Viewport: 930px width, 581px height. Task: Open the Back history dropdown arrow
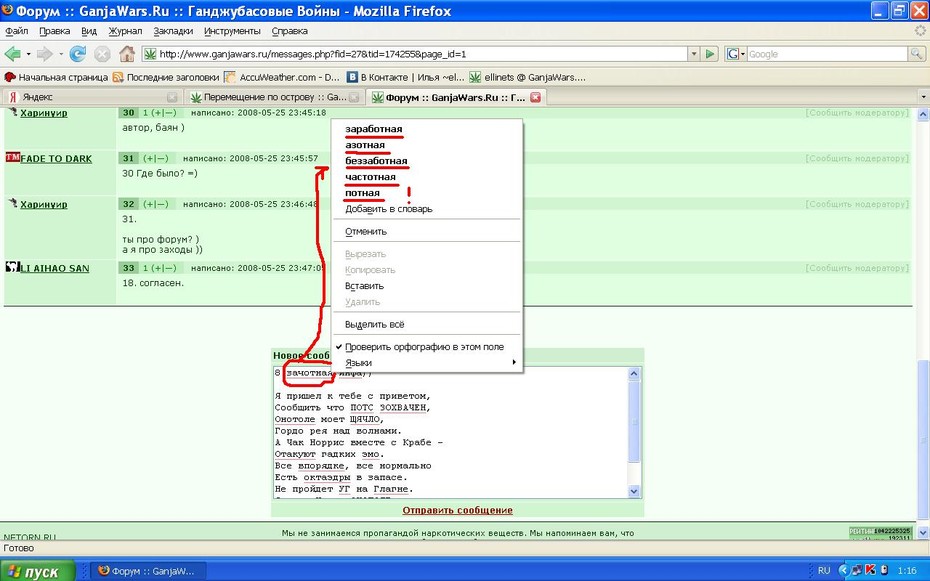[x=28, y=54]
